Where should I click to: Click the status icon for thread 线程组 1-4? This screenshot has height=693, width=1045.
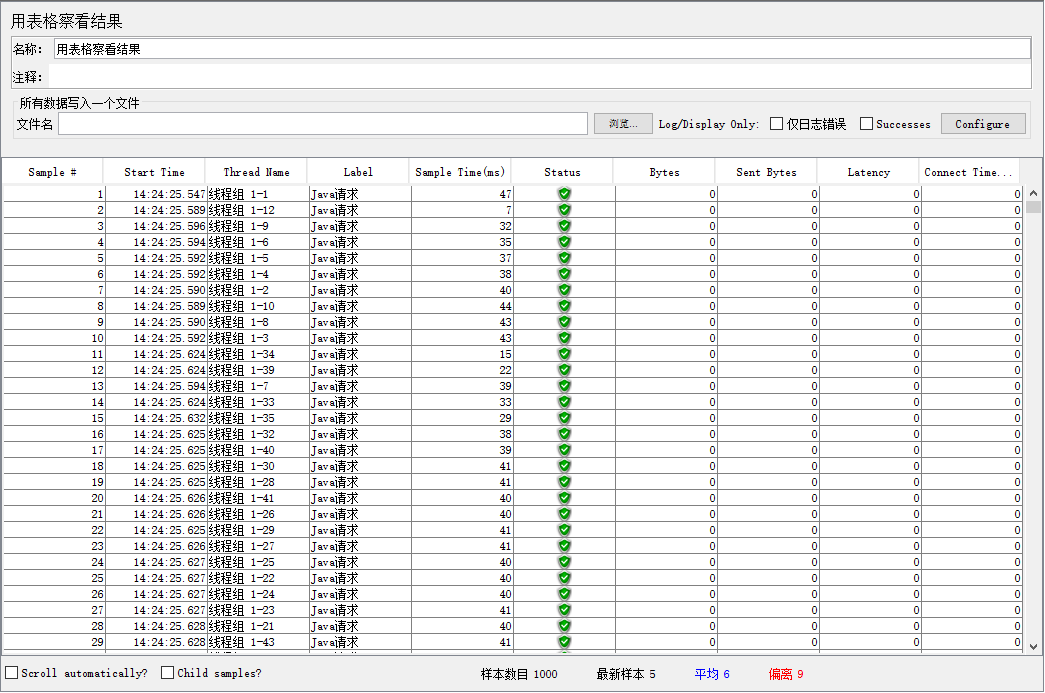pyautogui.click(x=564, y=274)
